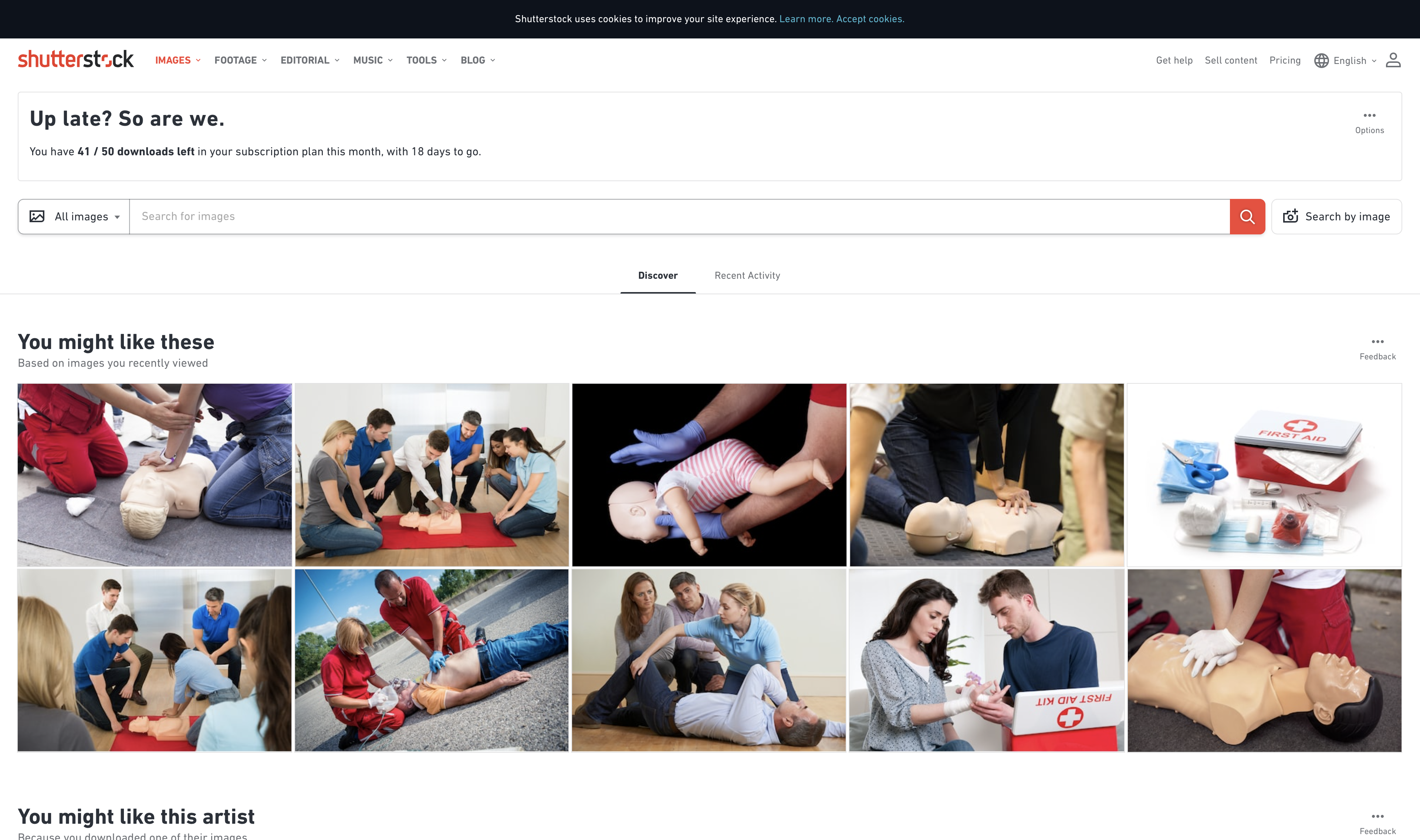Viewport: 1420px width, 840px height.
Task: Click the globe language selector icon
Action: tap(1320, 60)
